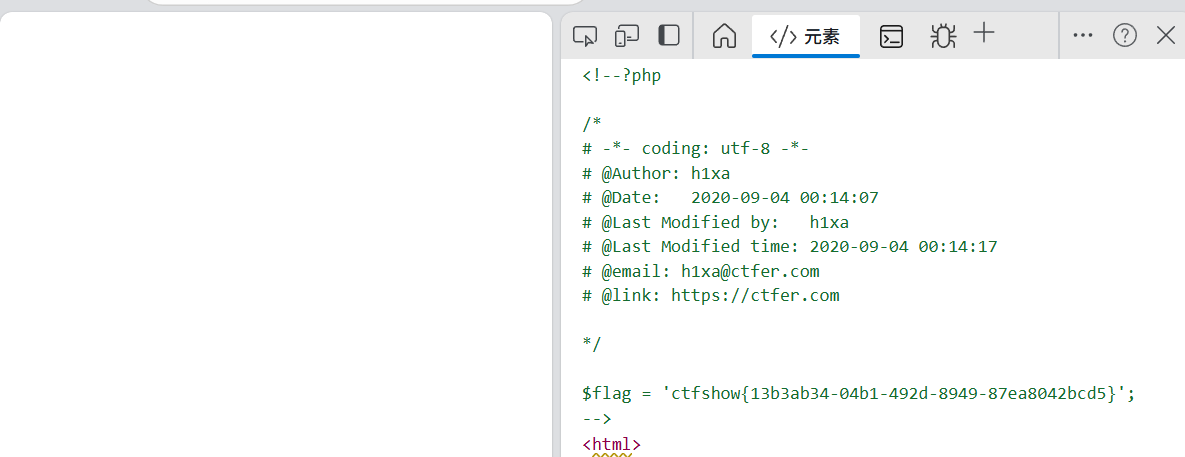Toggle the DevTools sidebar panel icon
Viewport: 1185px width, 457px height.
669,36
